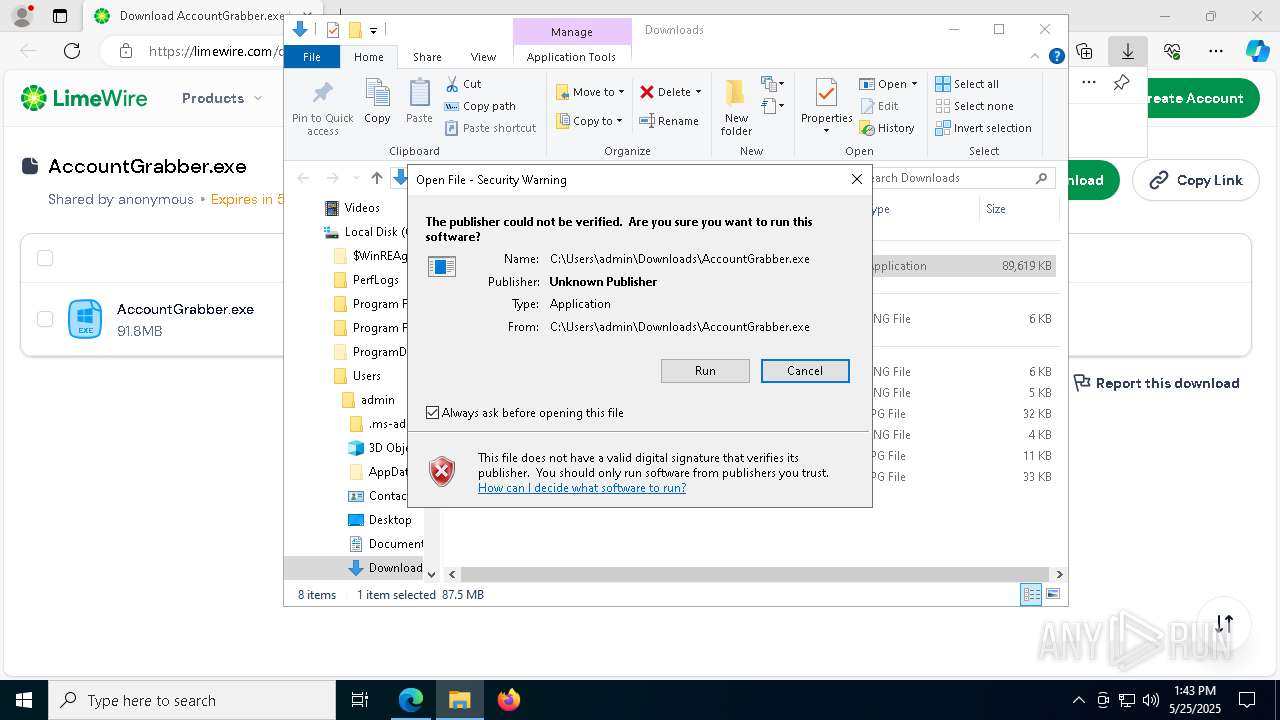The width and height of the screenshot is (1280, 720).
Task: Open the Edge tab actions menu icon
Action: [x=60, y=16]
